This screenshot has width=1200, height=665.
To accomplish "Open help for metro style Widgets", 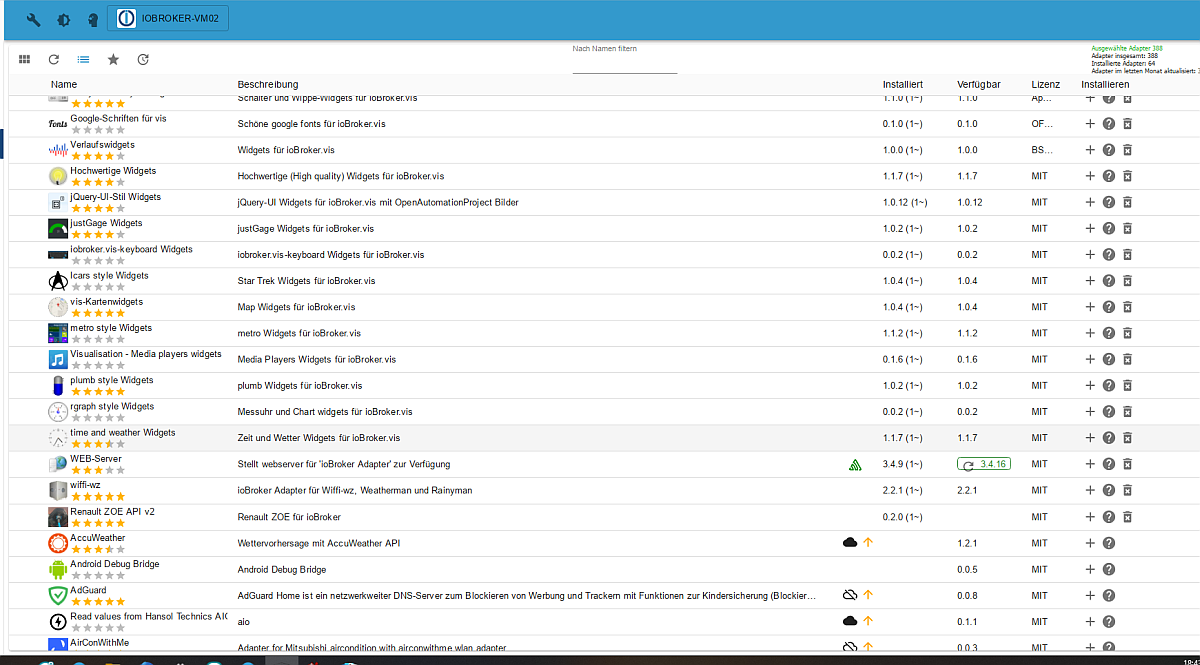I will click(1109, 333).
